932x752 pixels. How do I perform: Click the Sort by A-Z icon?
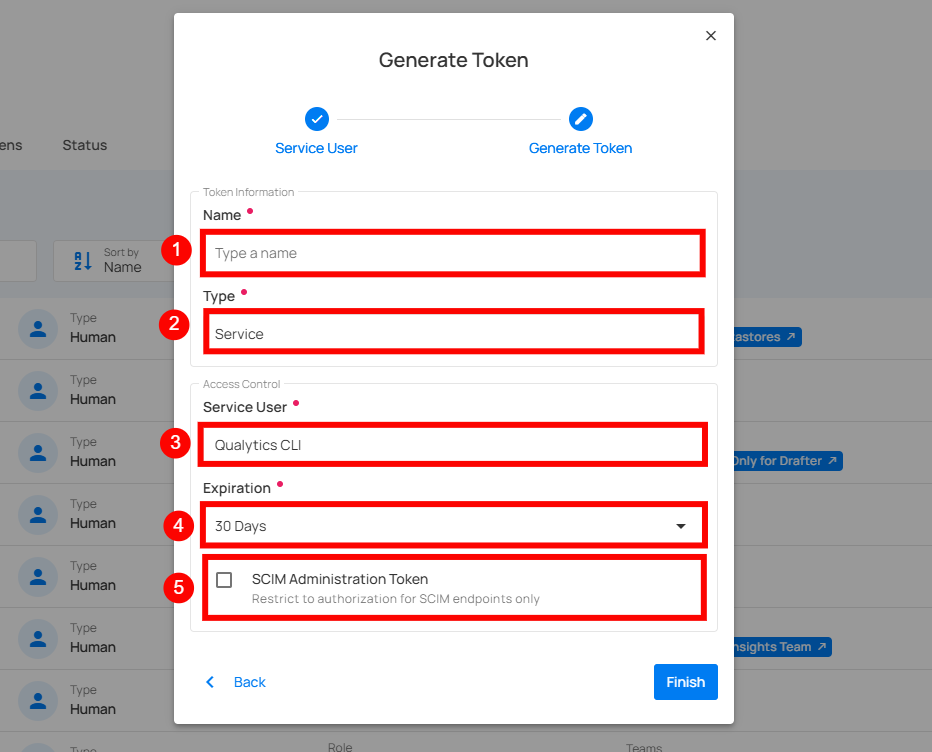[x=83, y=261]
